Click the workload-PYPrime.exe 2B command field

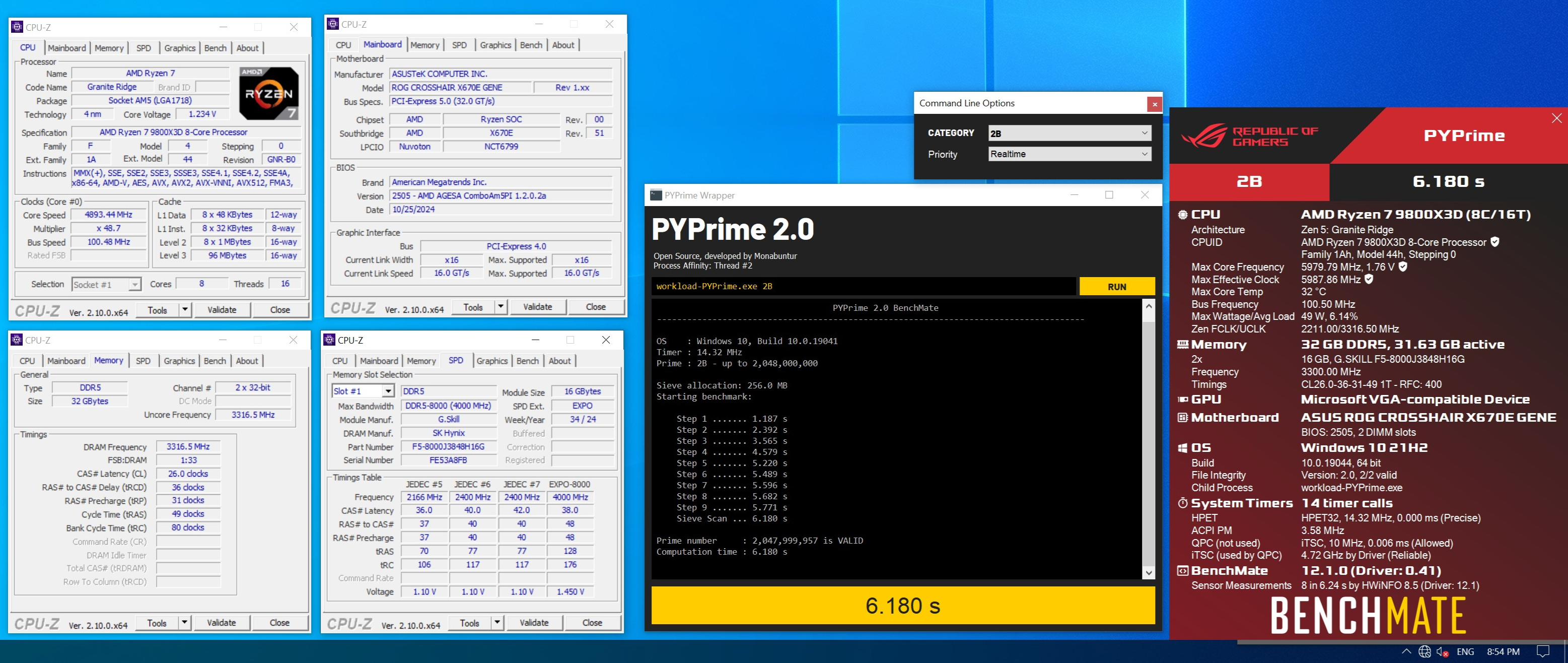click(x=863, y=286)
